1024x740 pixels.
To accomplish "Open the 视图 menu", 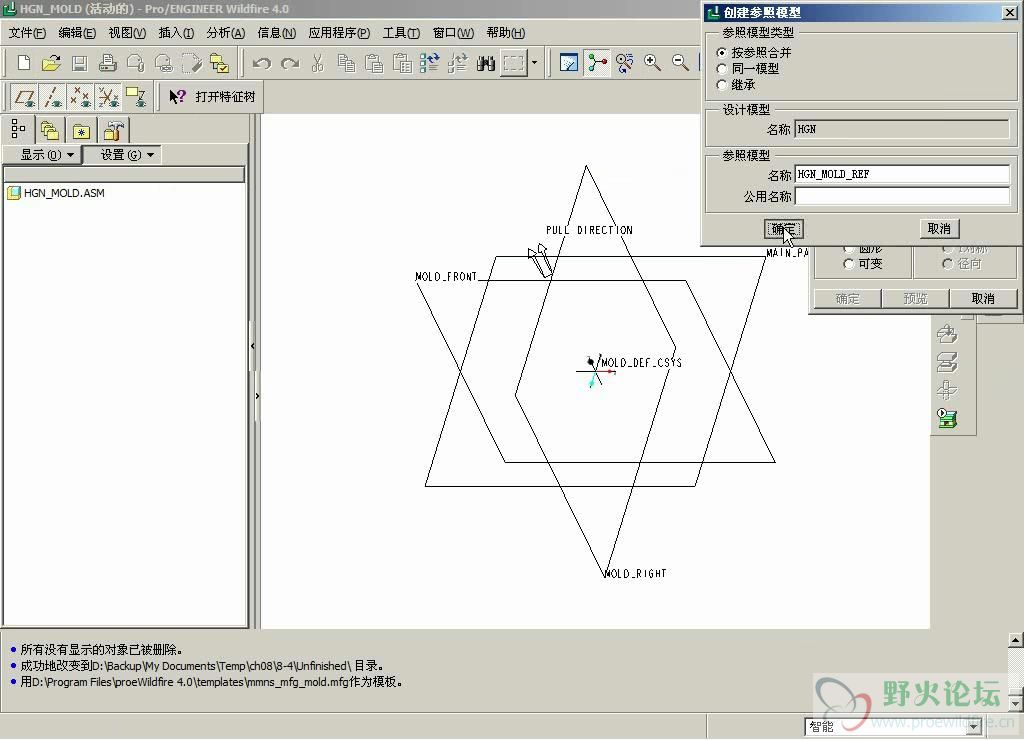I will pyautogui.click(x=127, y=33).
